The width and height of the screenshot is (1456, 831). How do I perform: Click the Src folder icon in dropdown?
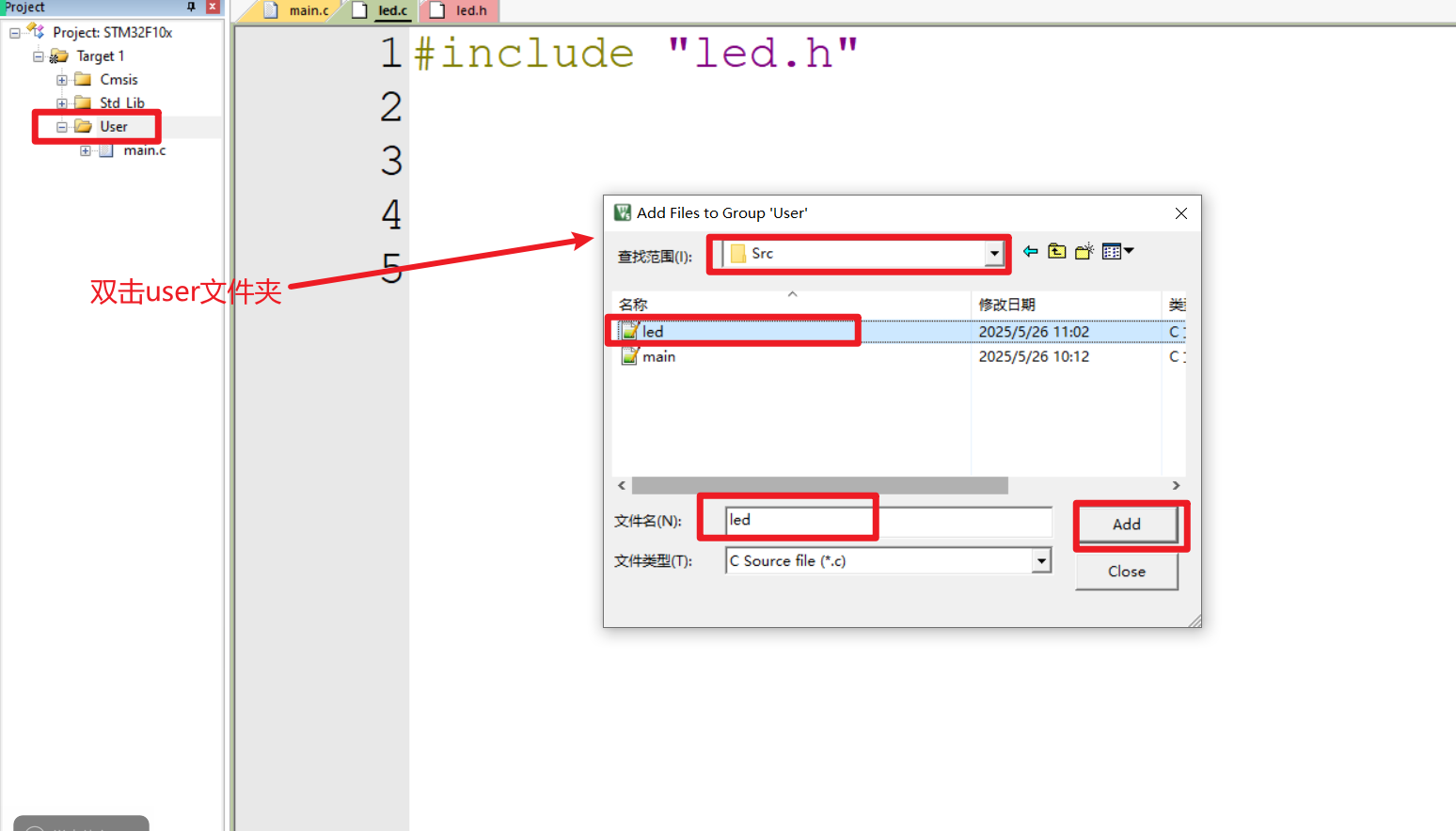pyautogui.click(x=738, y=254)
